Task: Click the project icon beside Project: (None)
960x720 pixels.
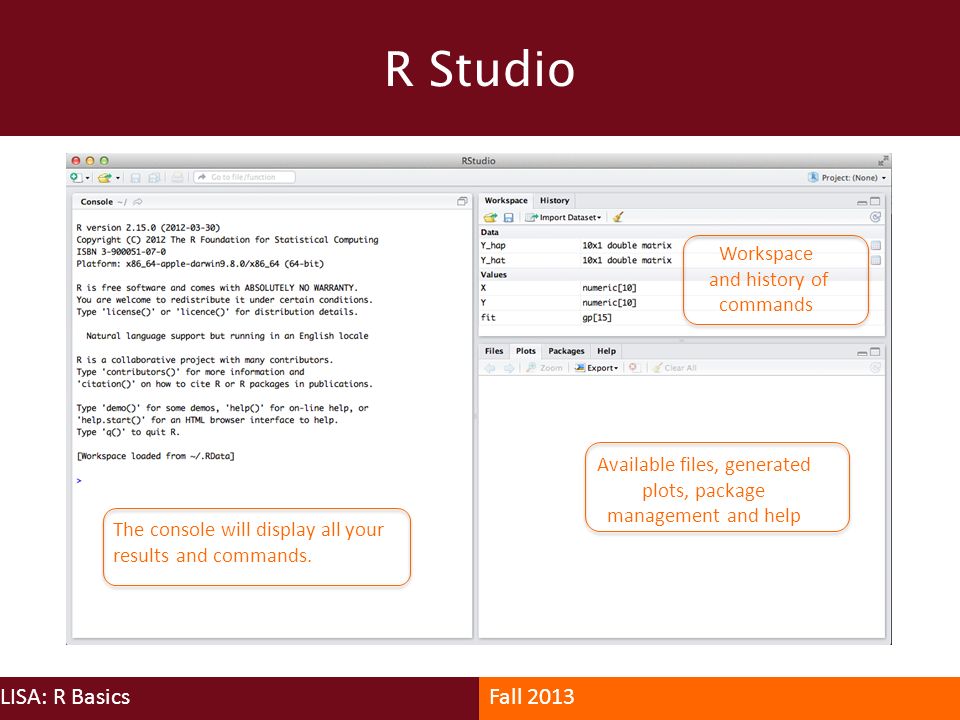Action: [813, 178]
